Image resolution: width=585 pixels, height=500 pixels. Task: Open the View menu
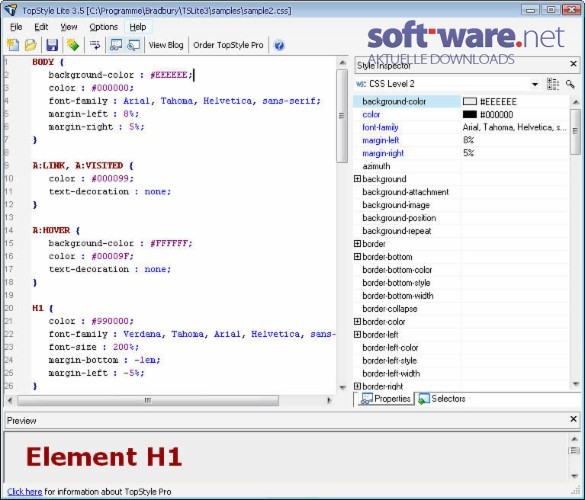69,27
